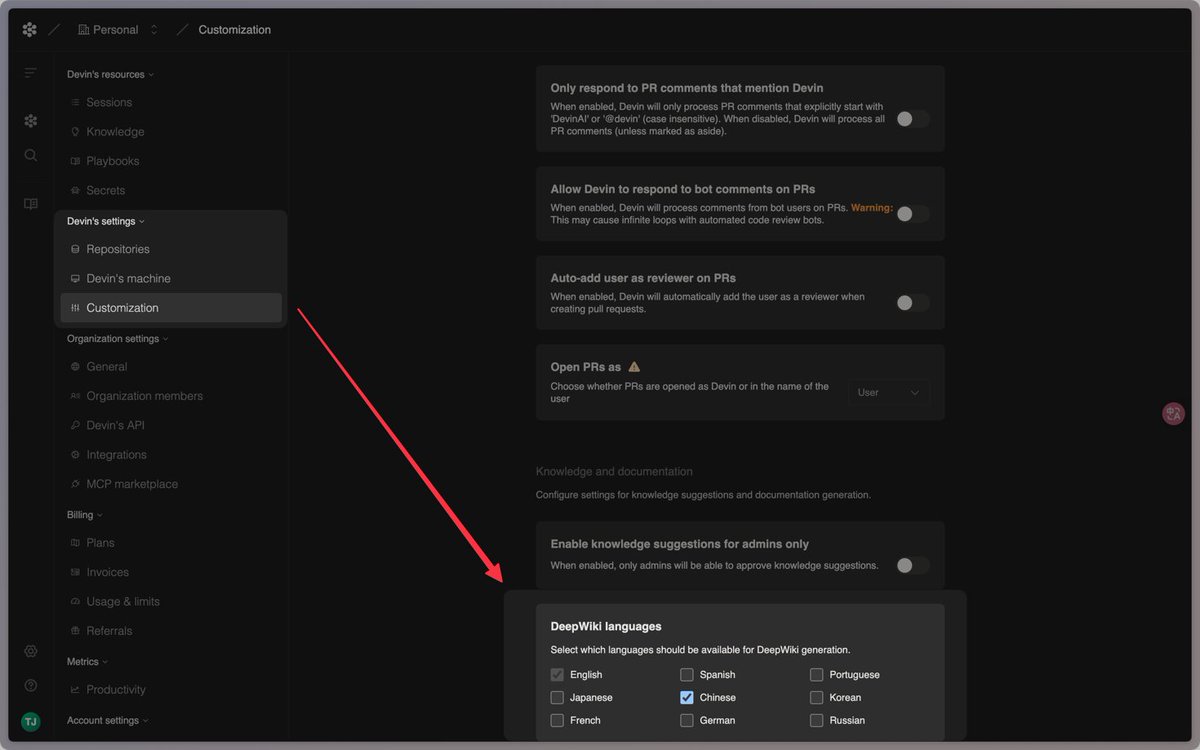The width and height of the screenshot is (1200, 750).
Task: Click the Organization members people icon
Action: coord(75,396)
